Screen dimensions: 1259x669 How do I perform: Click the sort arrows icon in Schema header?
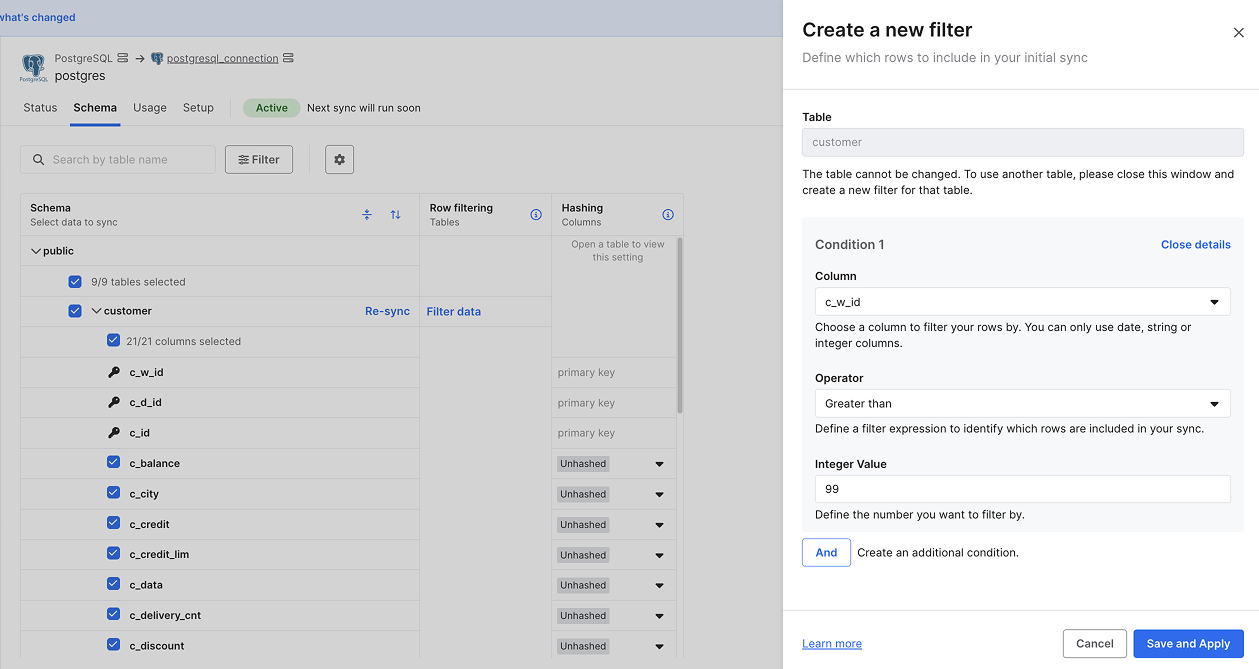tap(395, 215)
